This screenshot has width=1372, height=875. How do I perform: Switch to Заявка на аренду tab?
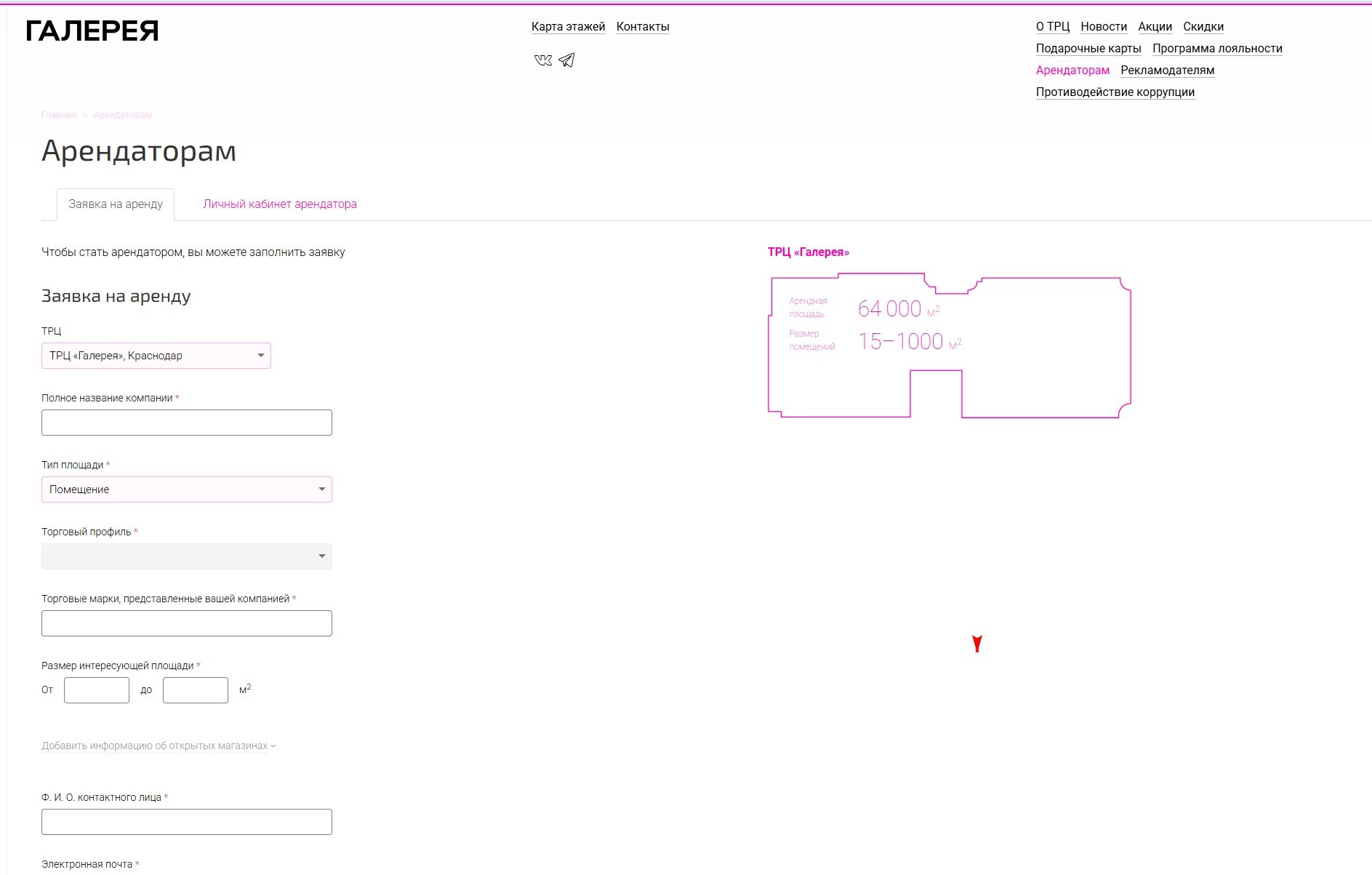click(116, 204)
